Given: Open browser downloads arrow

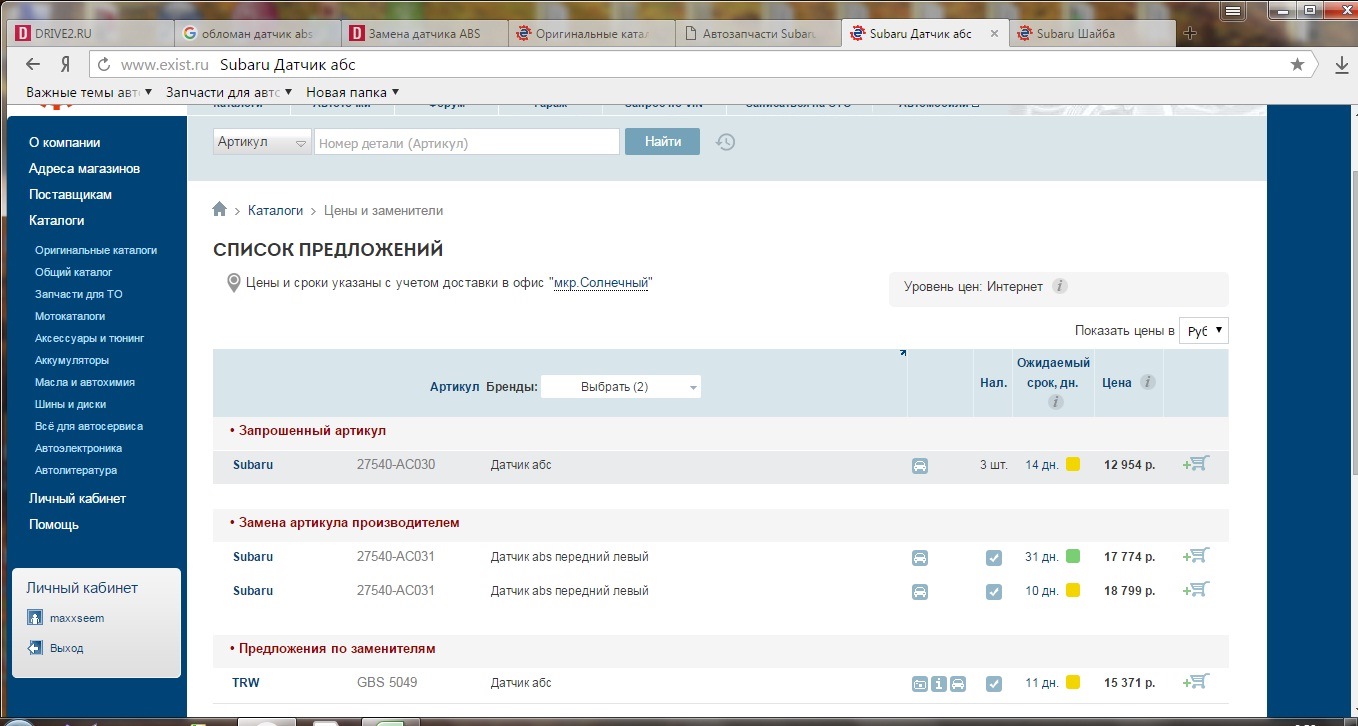Looking at the screenshot, I should pyautogui.click(x=1342, y=64).
